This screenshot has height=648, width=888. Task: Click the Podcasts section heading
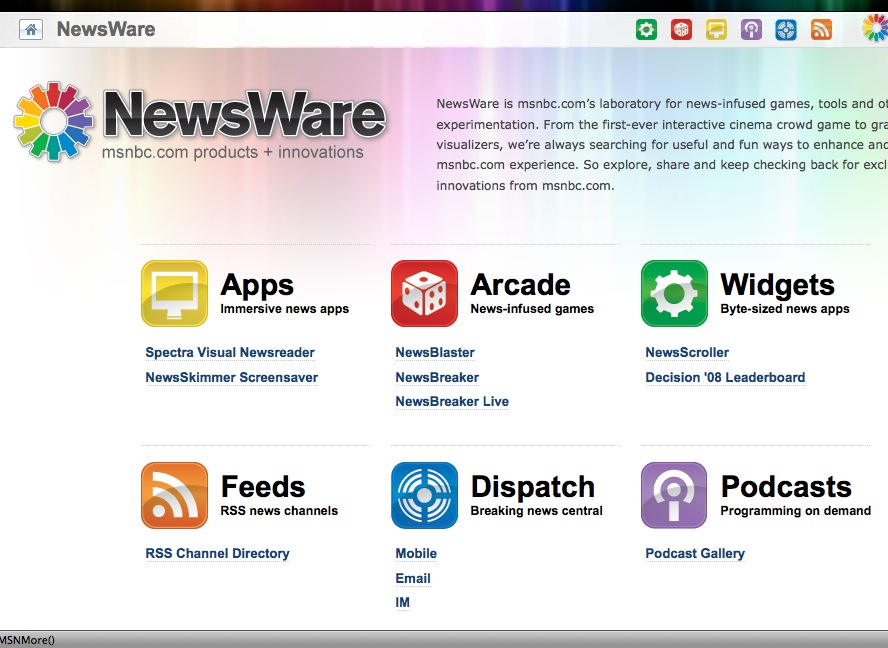(786, 487)
